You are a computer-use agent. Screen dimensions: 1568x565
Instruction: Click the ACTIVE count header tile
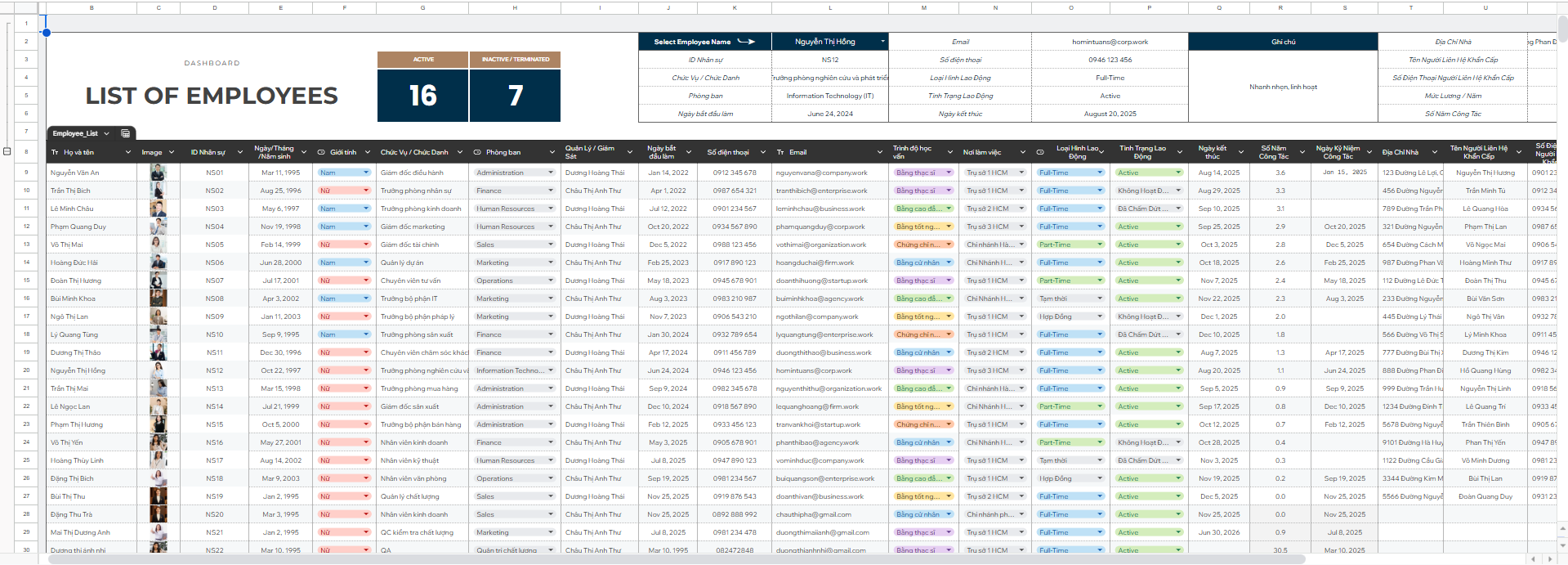423,60
